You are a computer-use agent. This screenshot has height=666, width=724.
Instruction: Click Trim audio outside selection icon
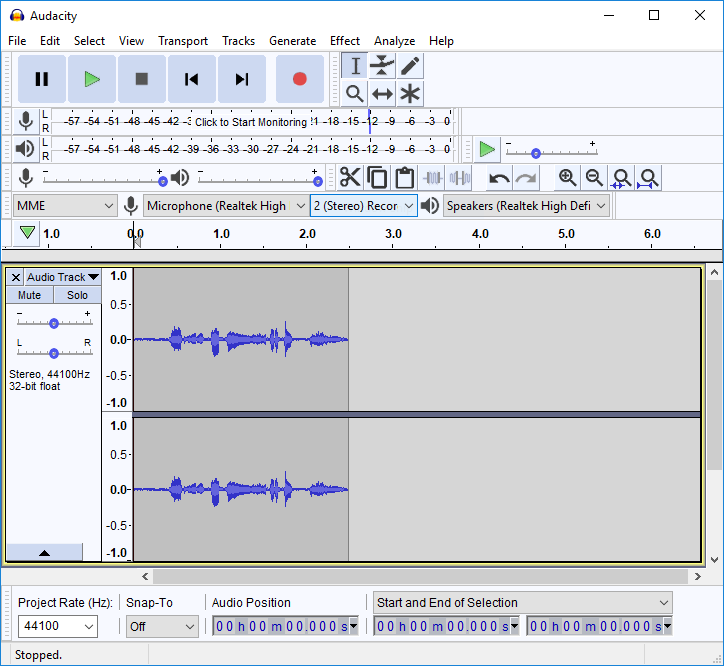coord(432,178)
